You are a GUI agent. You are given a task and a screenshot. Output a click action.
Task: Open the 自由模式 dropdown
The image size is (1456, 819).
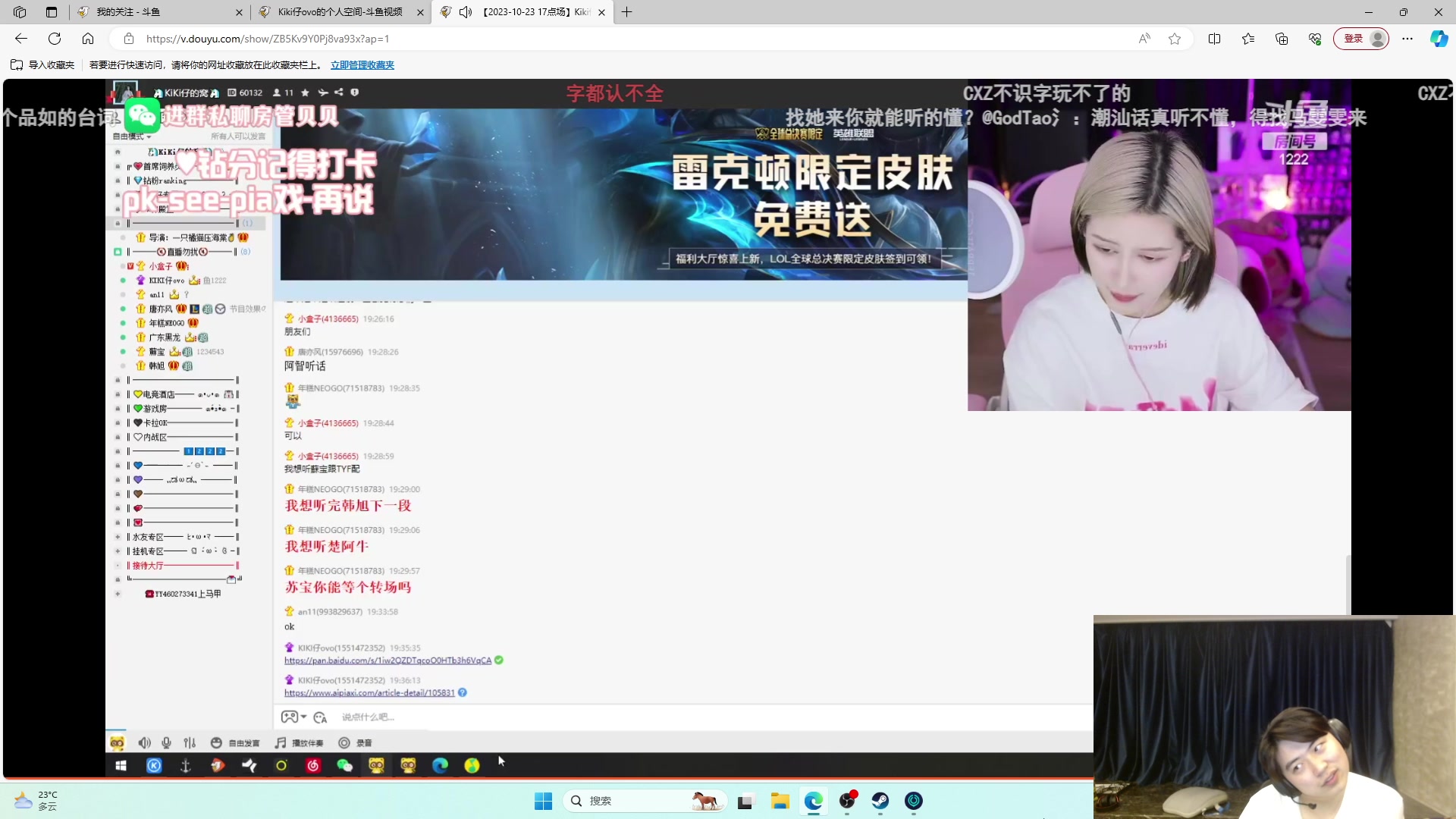[132, 136]
